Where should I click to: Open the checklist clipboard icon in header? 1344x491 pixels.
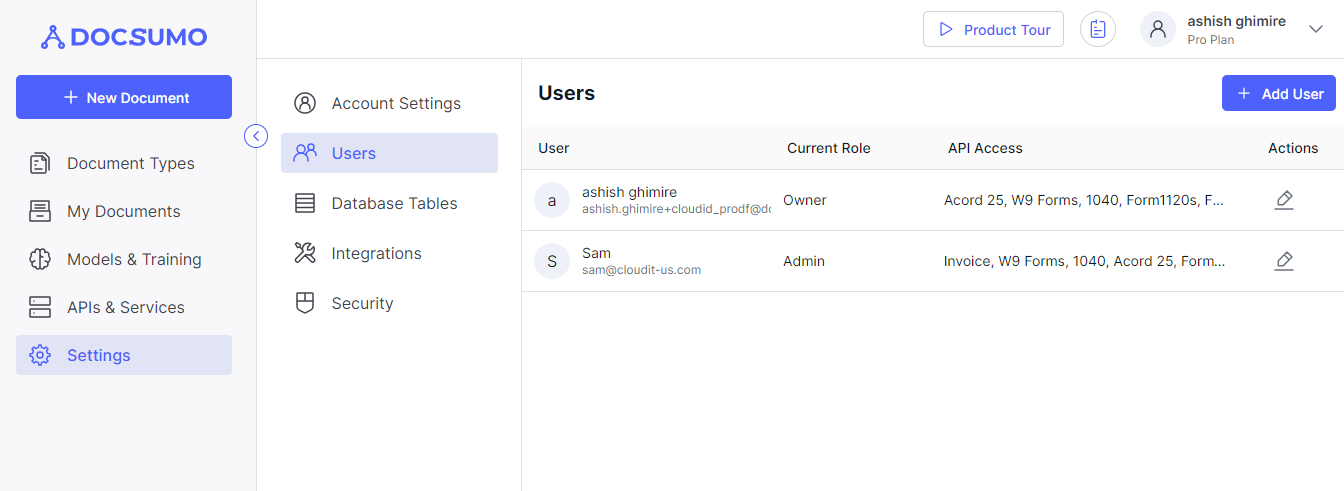pos(1098,30)
